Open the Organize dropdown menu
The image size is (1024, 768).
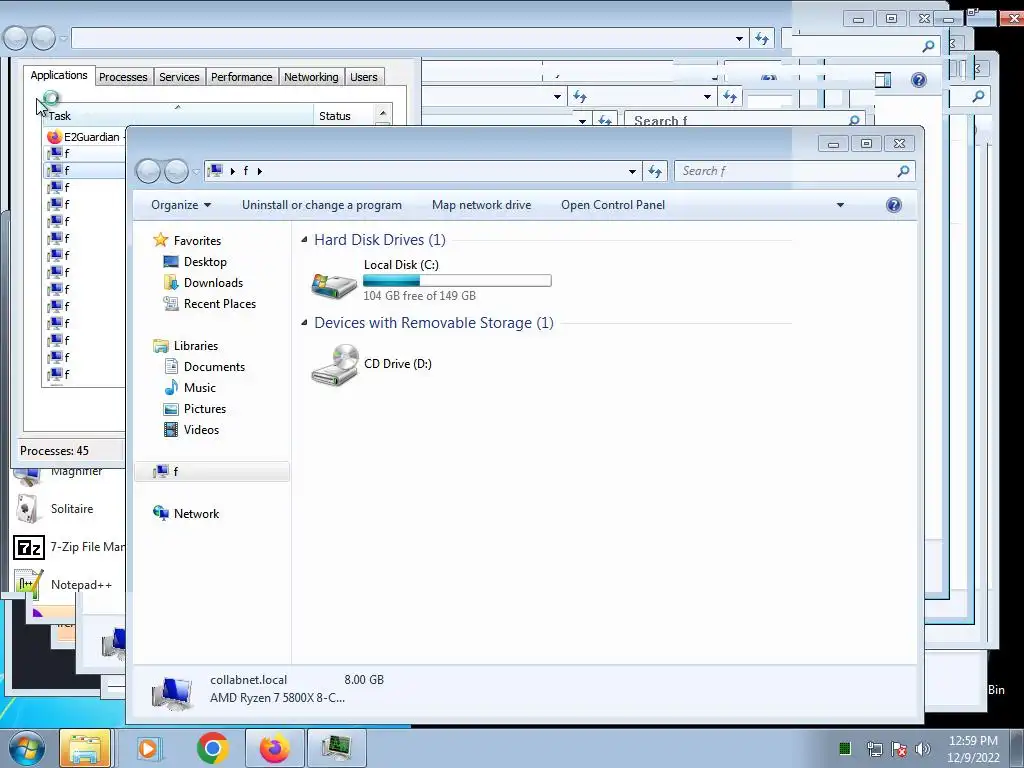[181, 205]
